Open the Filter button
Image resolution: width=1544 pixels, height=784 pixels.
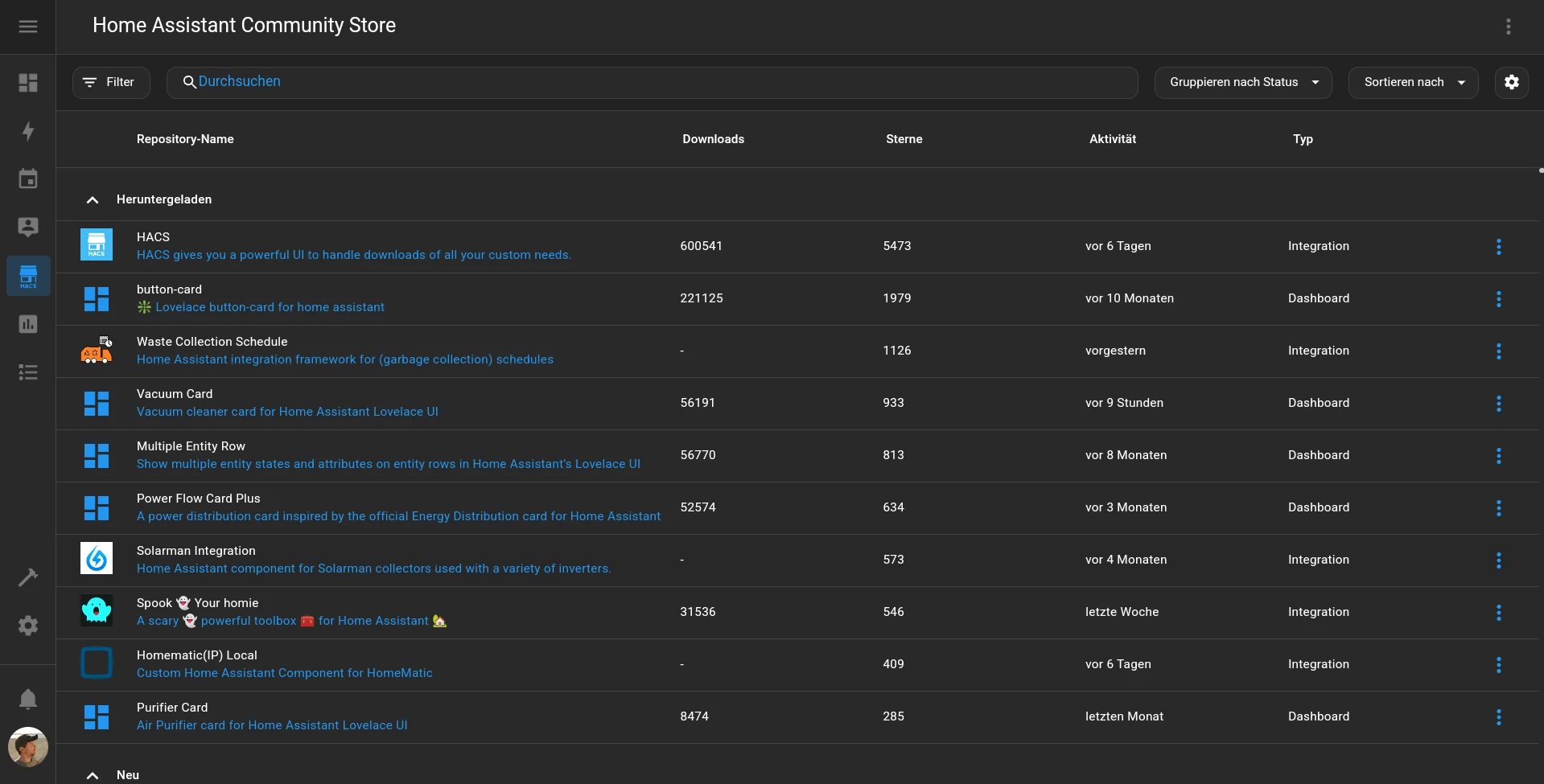click(111, 82)
